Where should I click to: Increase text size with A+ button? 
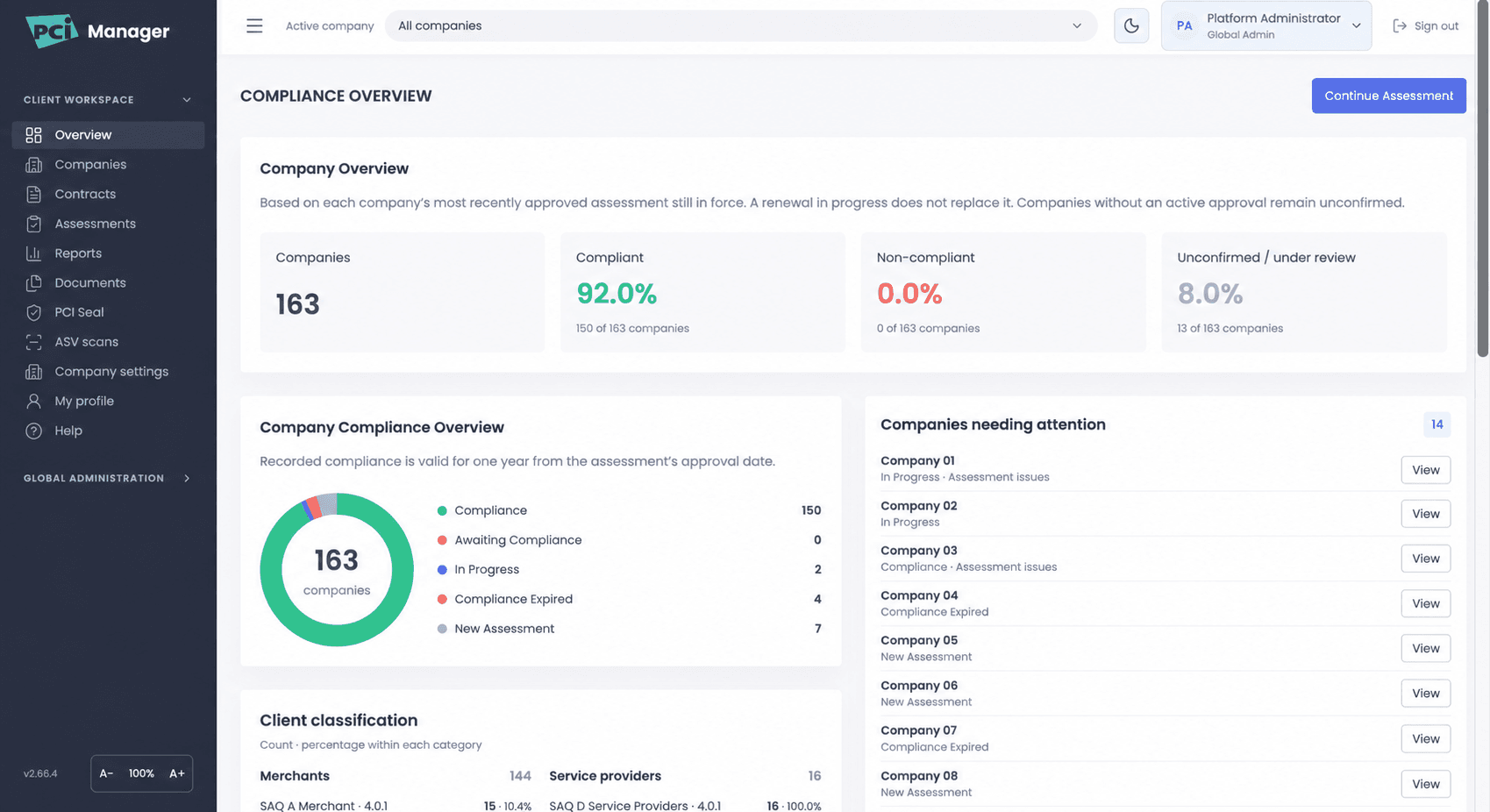[177, 773]
